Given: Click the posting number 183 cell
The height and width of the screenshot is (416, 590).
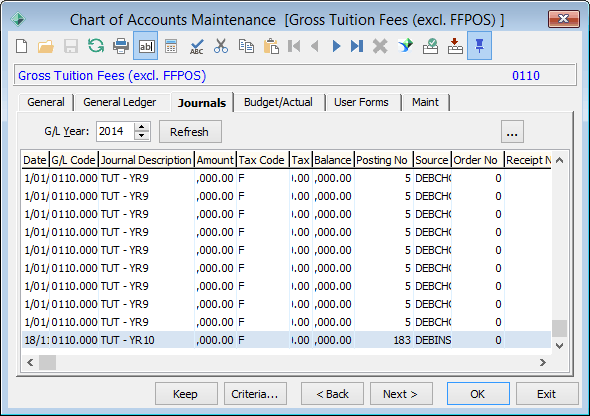Looking at the screenshot, I should point(383,340).
